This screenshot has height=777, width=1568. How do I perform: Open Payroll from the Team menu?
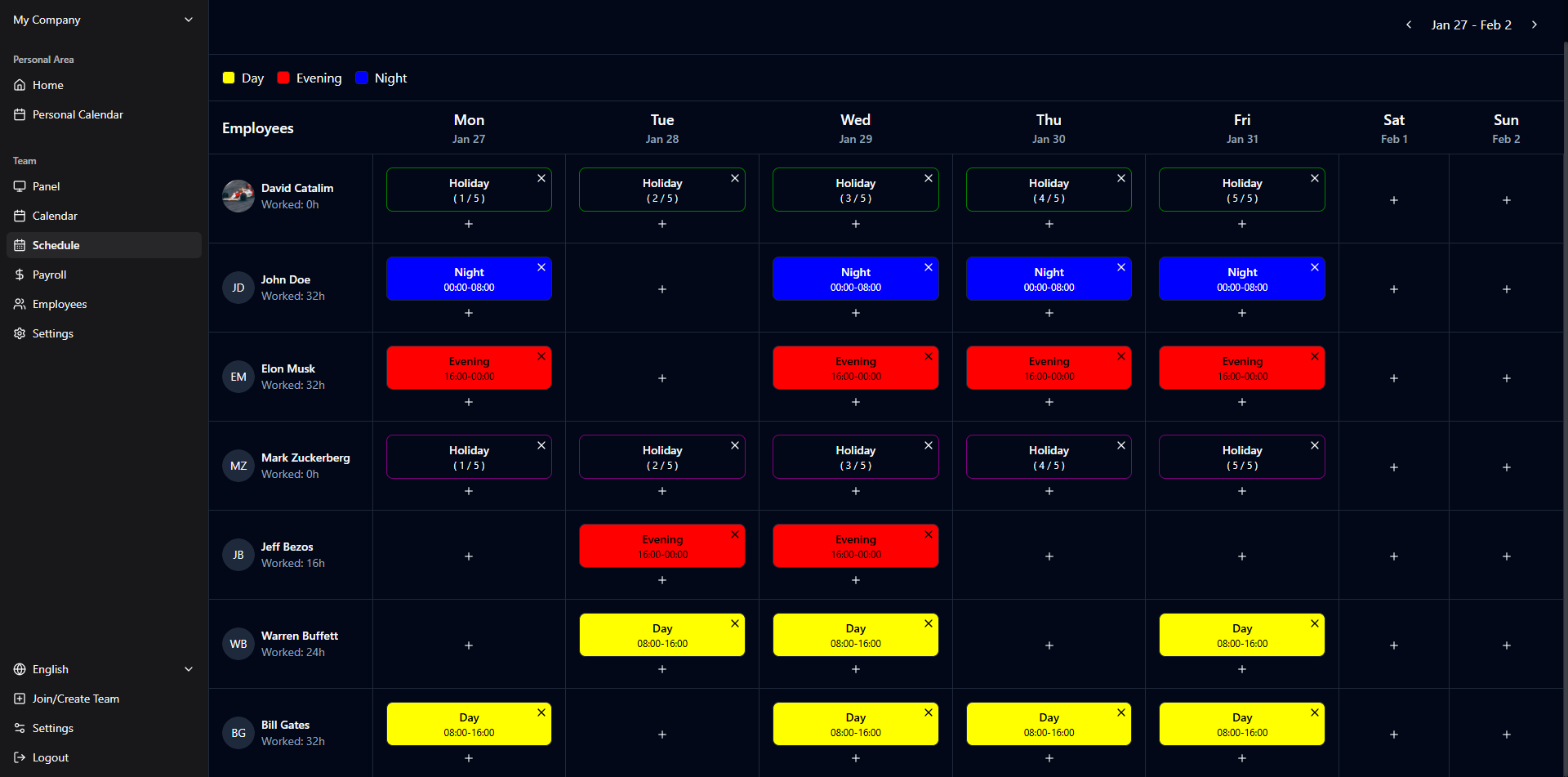(x=50, y=275)
